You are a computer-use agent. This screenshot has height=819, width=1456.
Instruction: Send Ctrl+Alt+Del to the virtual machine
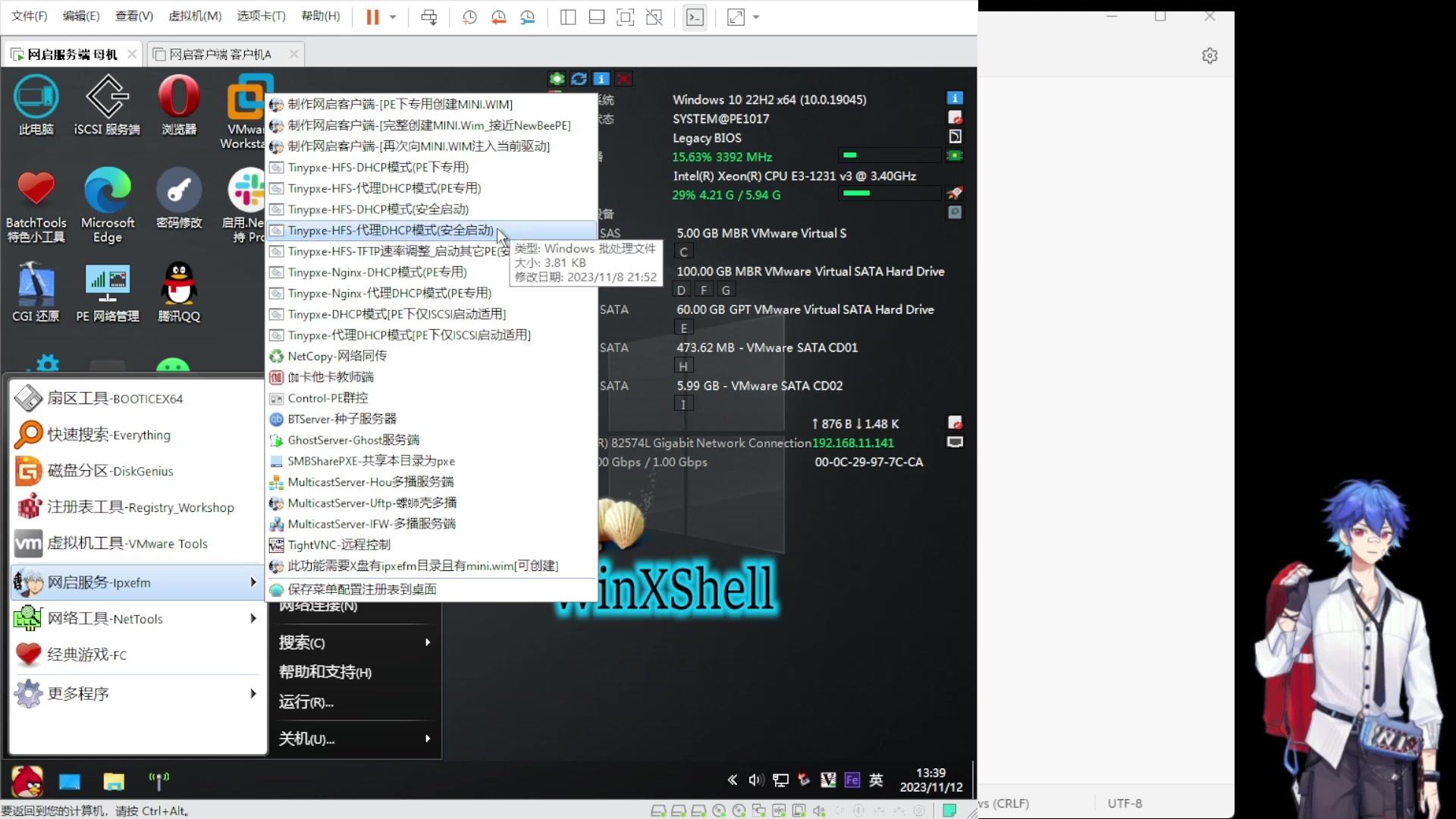pyautogui.click(x=429, y=17)
